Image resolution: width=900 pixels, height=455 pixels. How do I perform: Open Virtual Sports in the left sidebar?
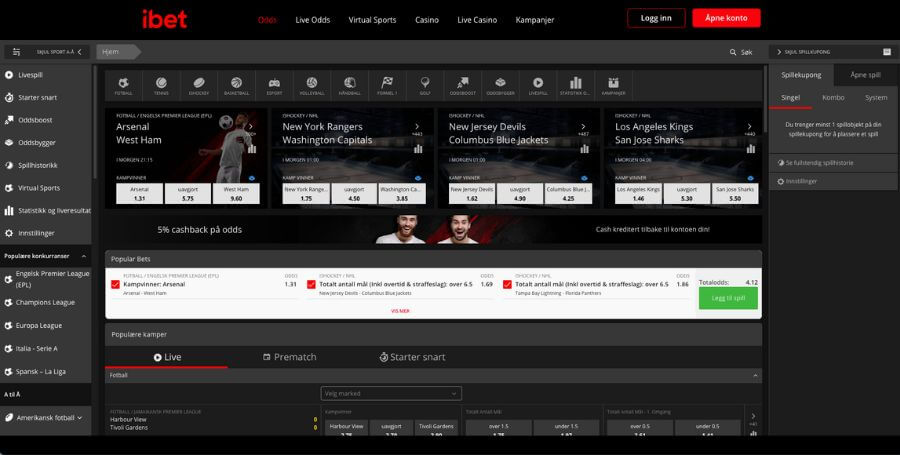point(46,188)
